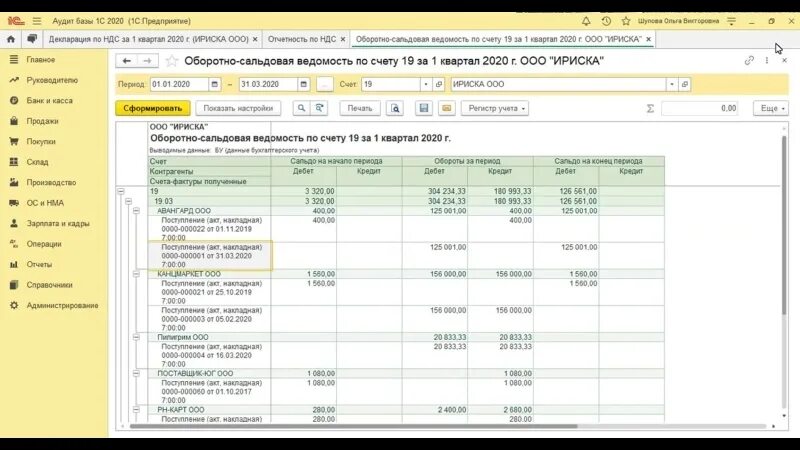Screen dimensions: 800x450
Task: Collapse subaccount 19.03 group
Action: tap(129, 201)
